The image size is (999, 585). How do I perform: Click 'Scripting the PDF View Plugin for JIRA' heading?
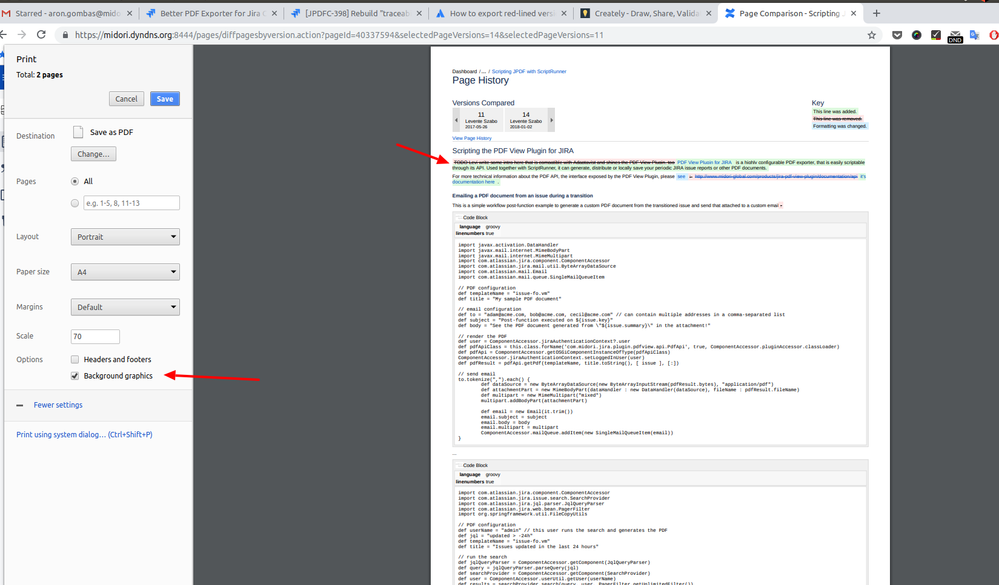point(513,151)
